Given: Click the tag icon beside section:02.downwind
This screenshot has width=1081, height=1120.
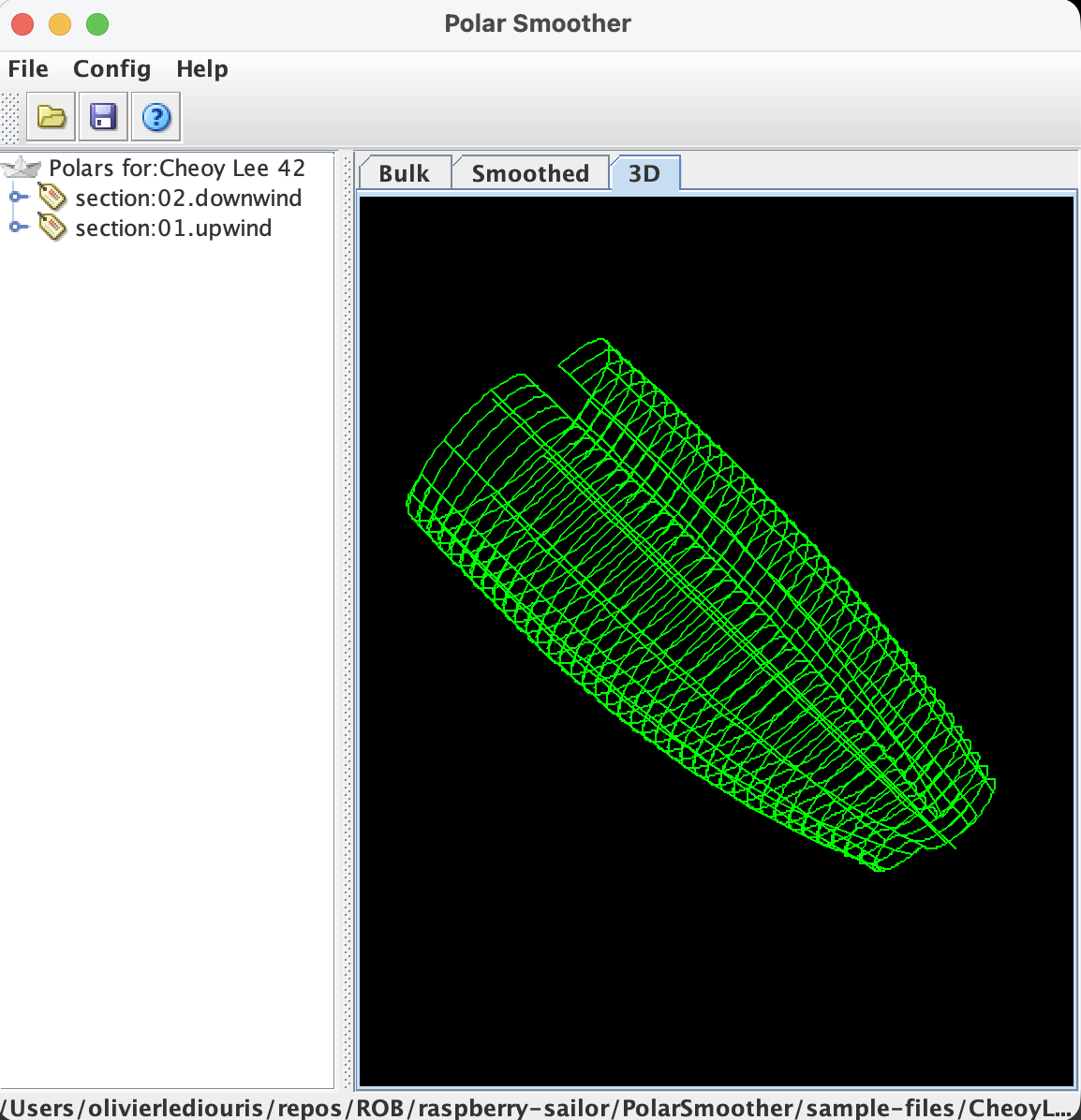Looking at the screenshot, I should (52, 198).
